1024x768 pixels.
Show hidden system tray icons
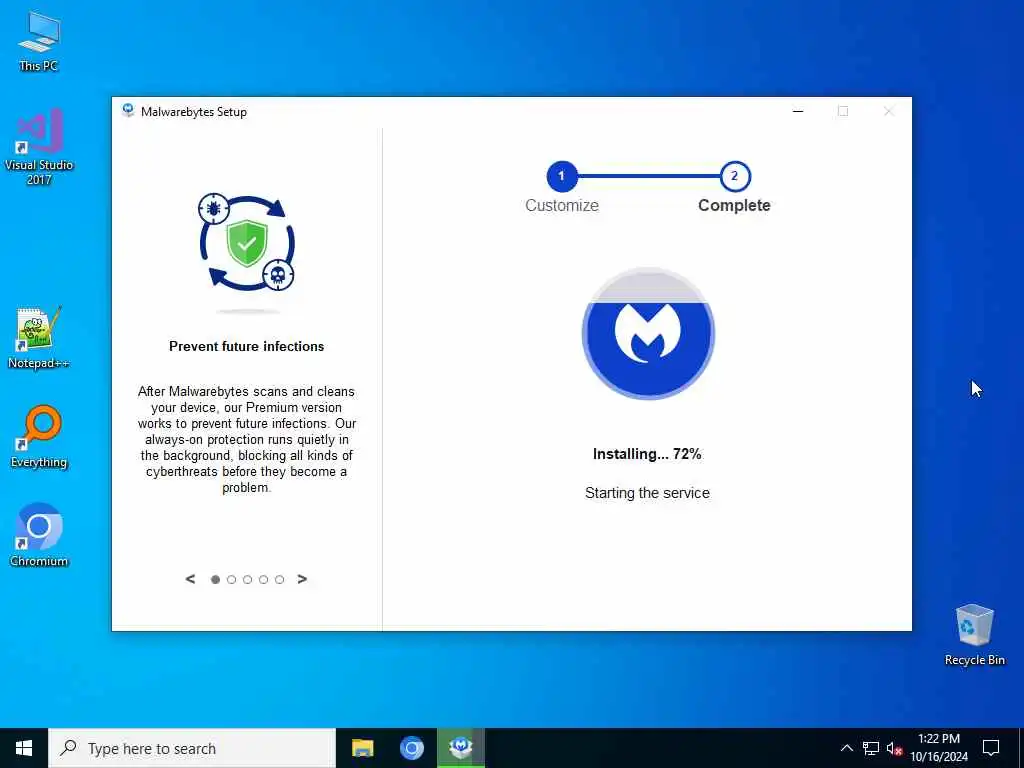(846, 748)
